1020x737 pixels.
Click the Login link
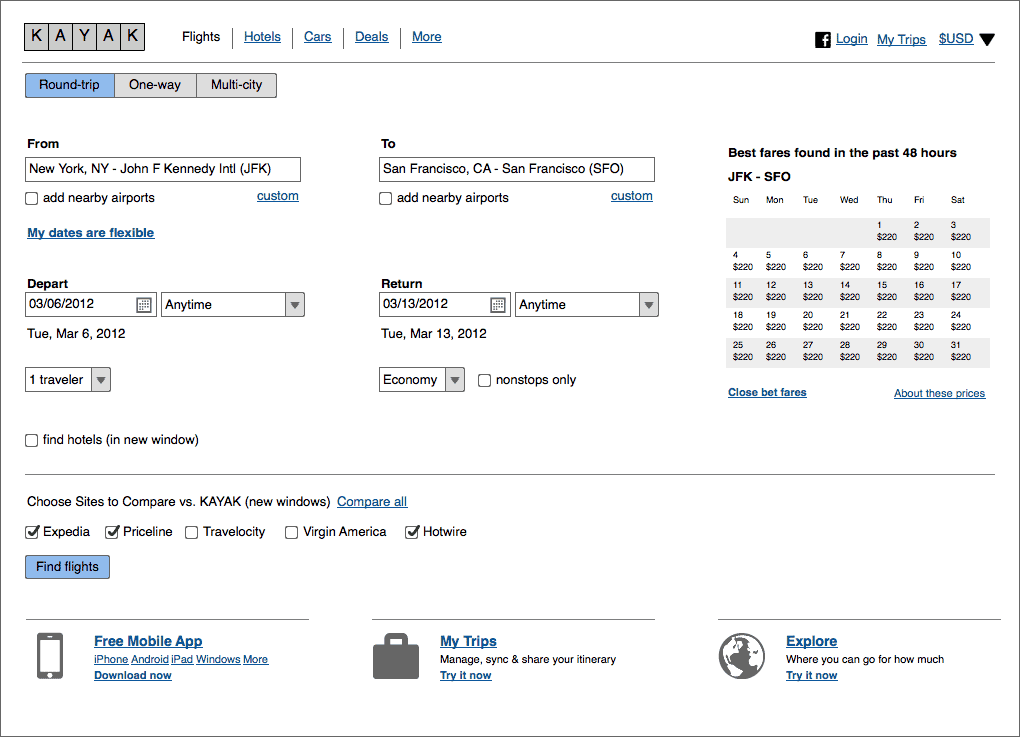click(x=852, y=39)
